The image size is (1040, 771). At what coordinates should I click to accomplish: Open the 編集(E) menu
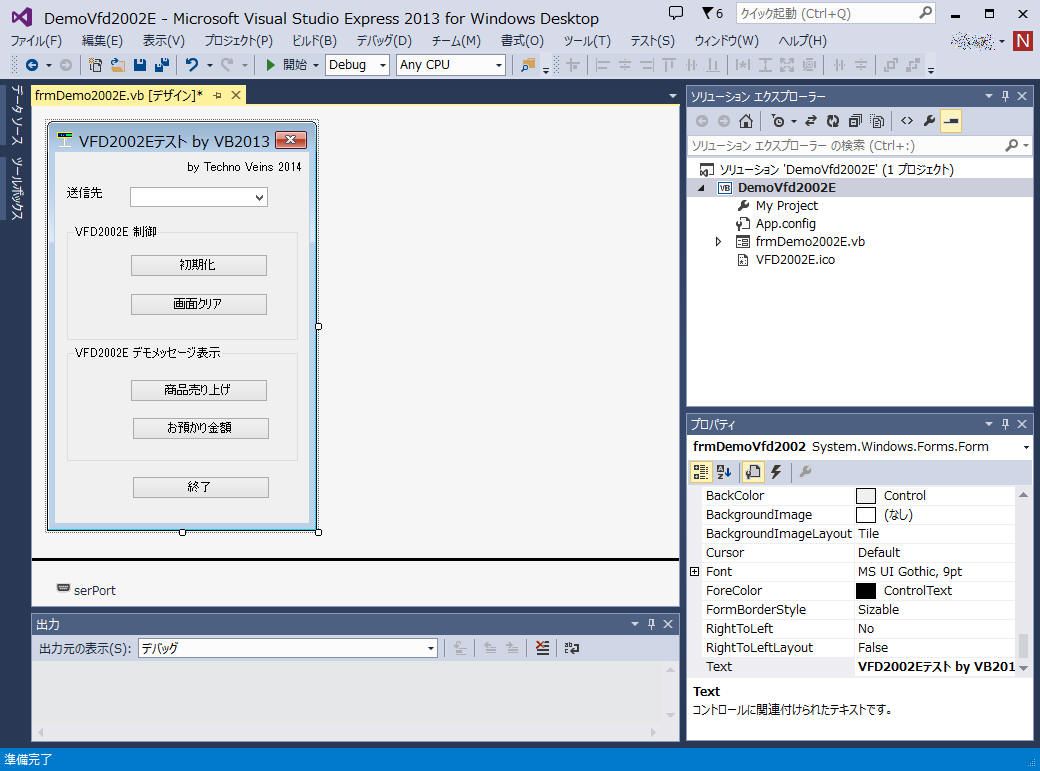[102, 40]
